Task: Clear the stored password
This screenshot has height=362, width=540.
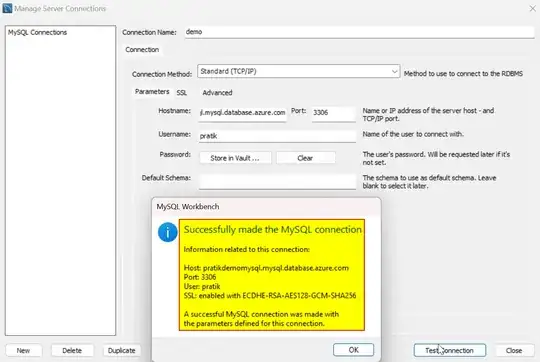Action: coord(305,158)
